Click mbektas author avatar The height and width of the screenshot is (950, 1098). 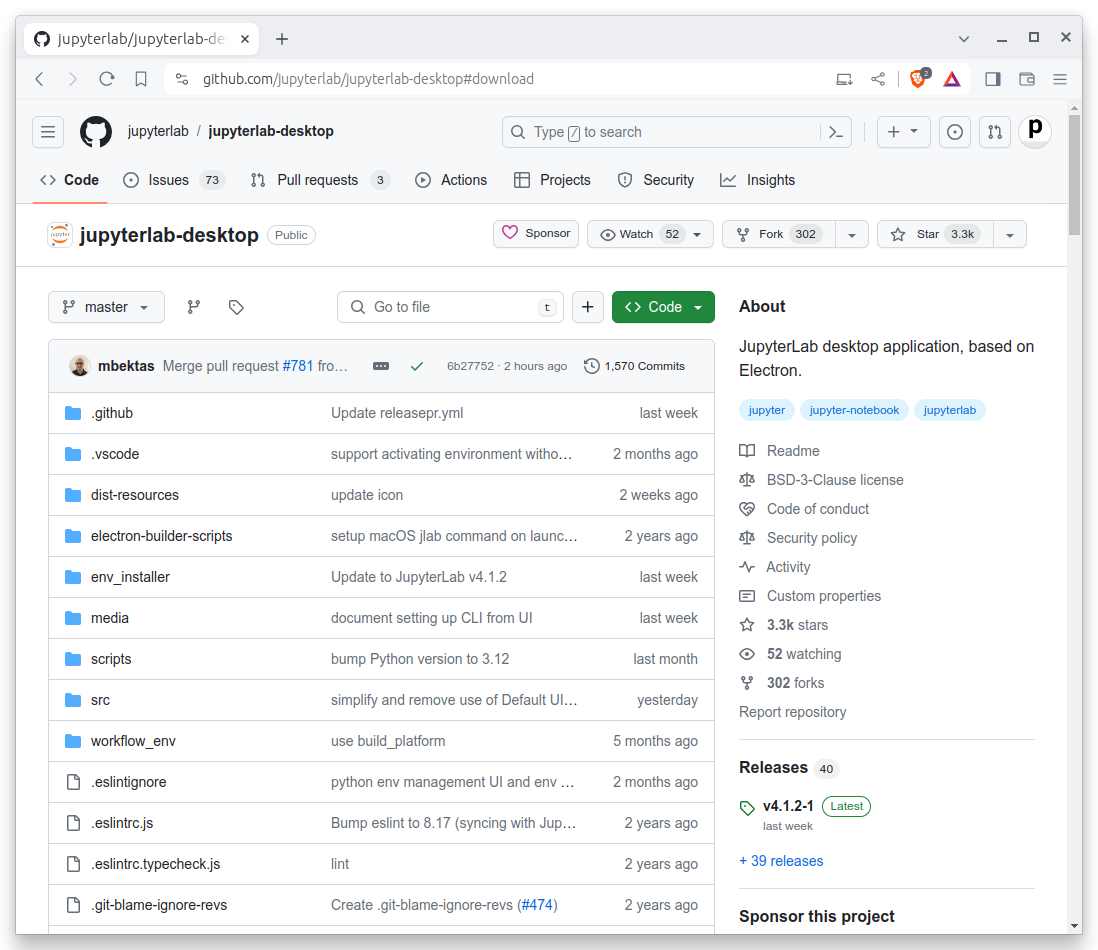80,365
